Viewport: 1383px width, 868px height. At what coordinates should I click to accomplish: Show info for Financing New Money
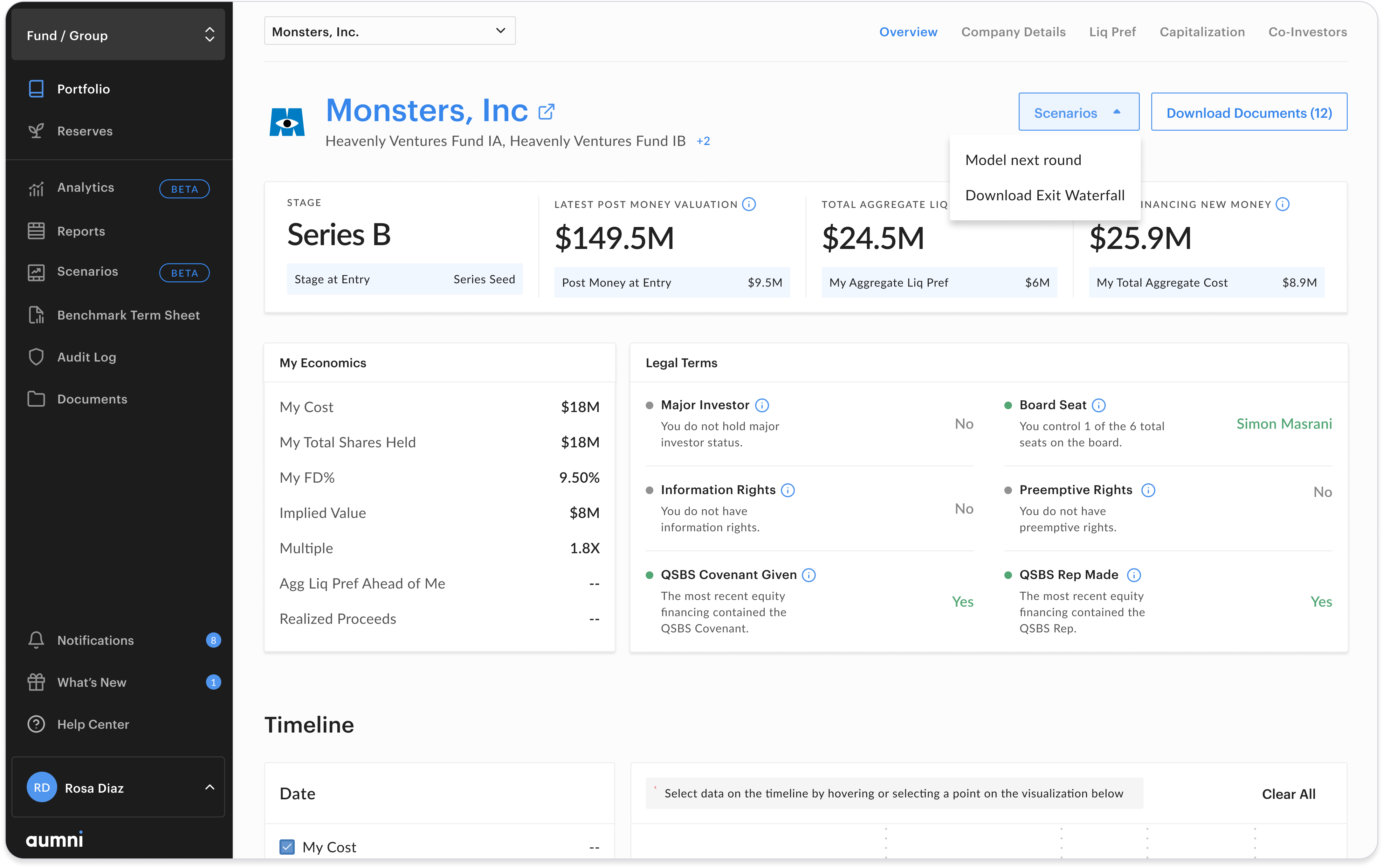(x=1283, y=204)
